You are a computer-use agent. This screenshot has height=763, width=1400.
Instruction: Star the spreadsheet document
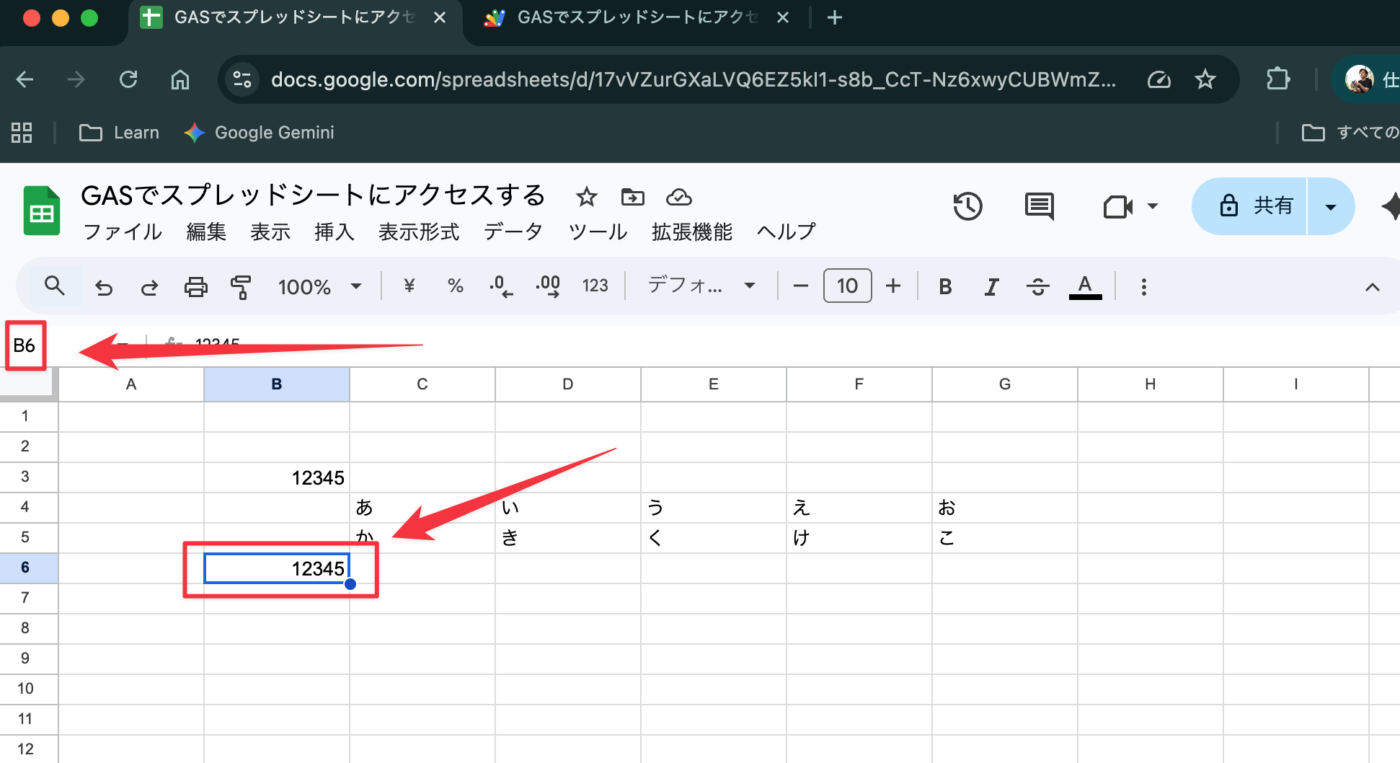pyautogui.click(x=586, y=197)
